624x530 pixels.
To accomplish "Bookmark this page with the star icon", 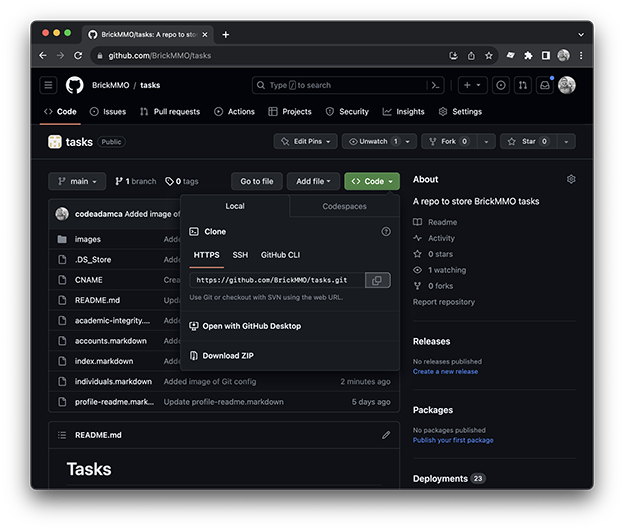I will coord(489,56).
